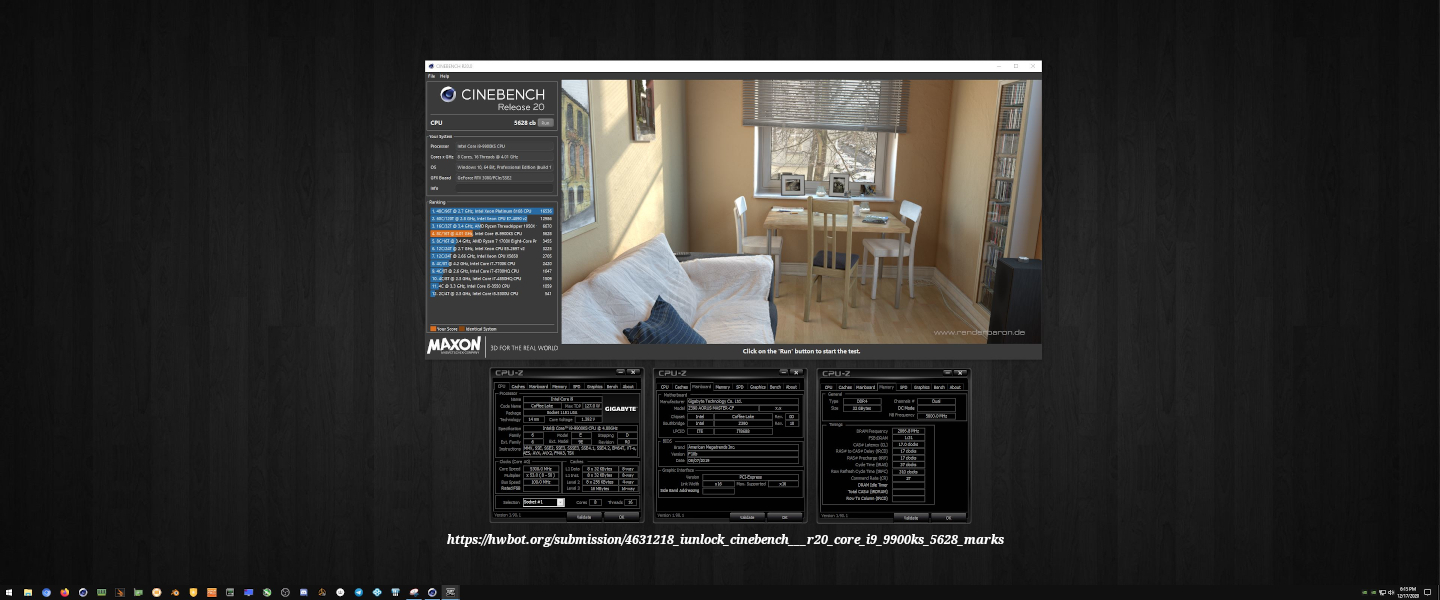Open CPU tab in right CPU-Z window

[828, 387]
